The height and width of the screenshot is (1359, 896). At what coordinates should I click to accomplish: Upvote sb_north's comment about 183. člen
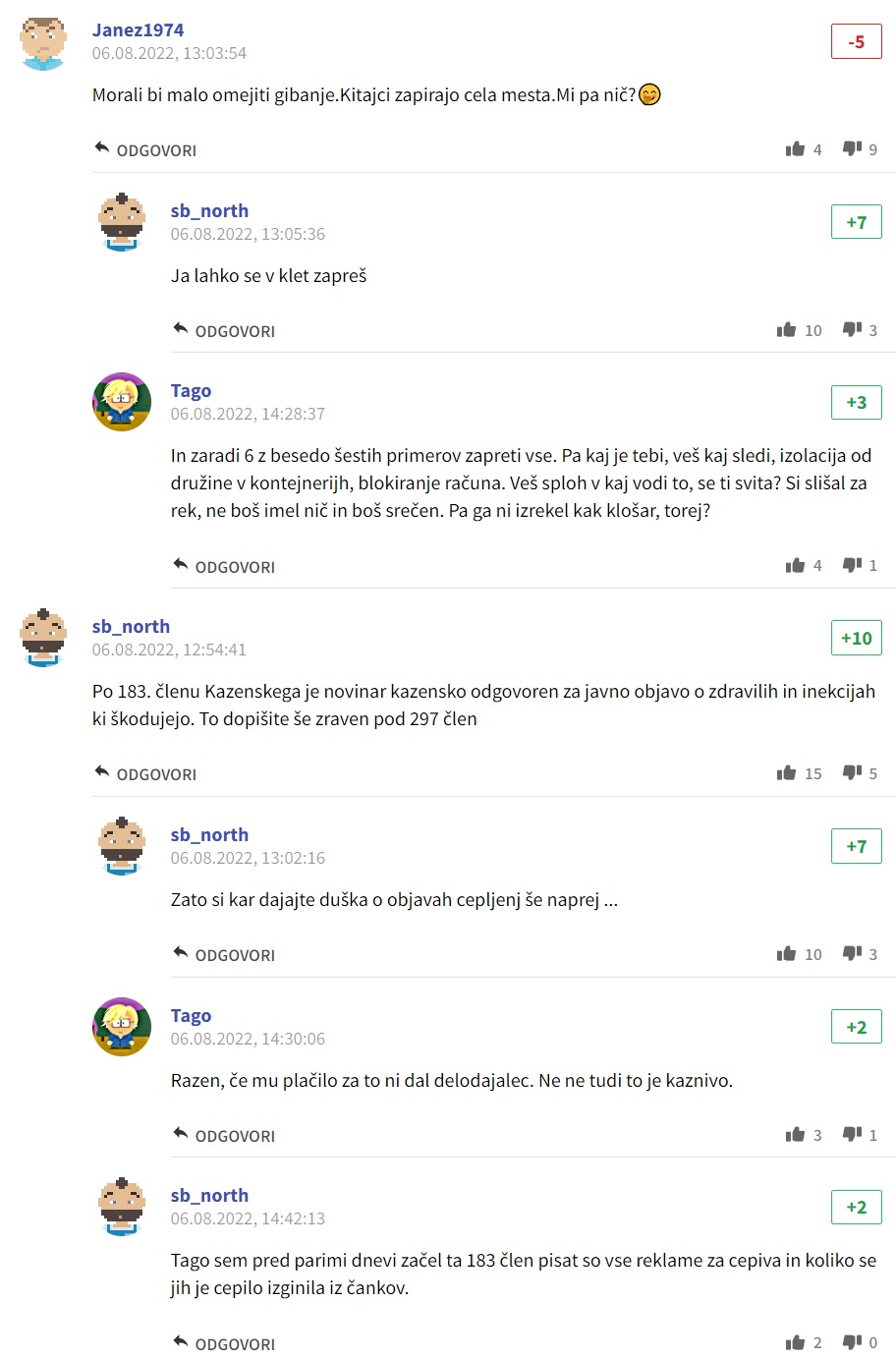click(786, 773)
